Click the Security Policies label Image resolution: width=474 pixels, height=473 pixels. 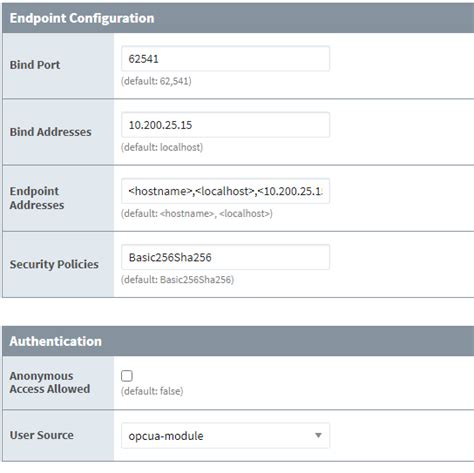tap(54, 264)
